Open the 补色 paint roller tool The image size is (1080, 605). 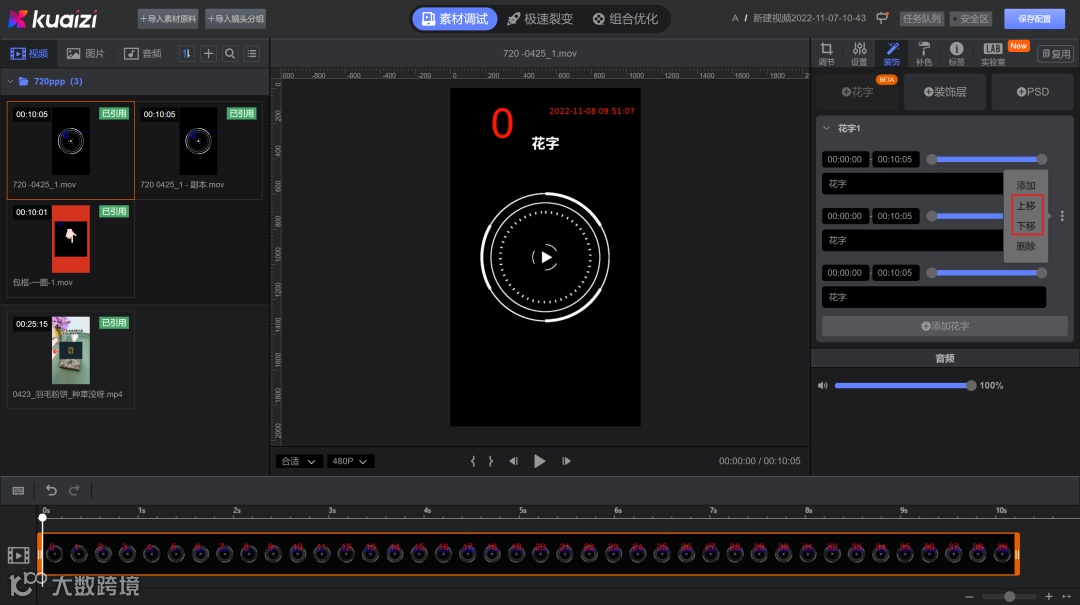point(923,54)
